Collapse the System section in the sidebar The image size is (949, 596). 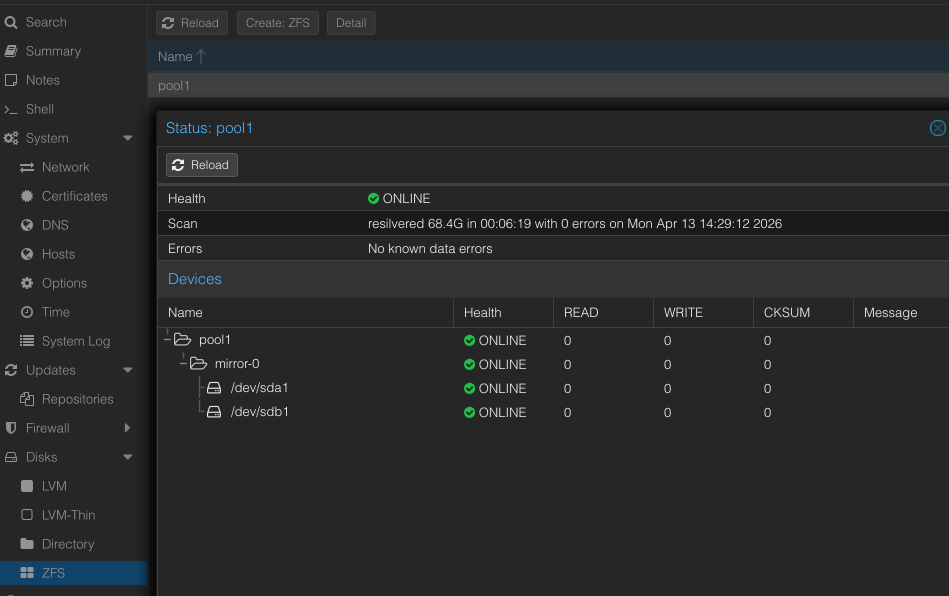[x=128, y=138]
